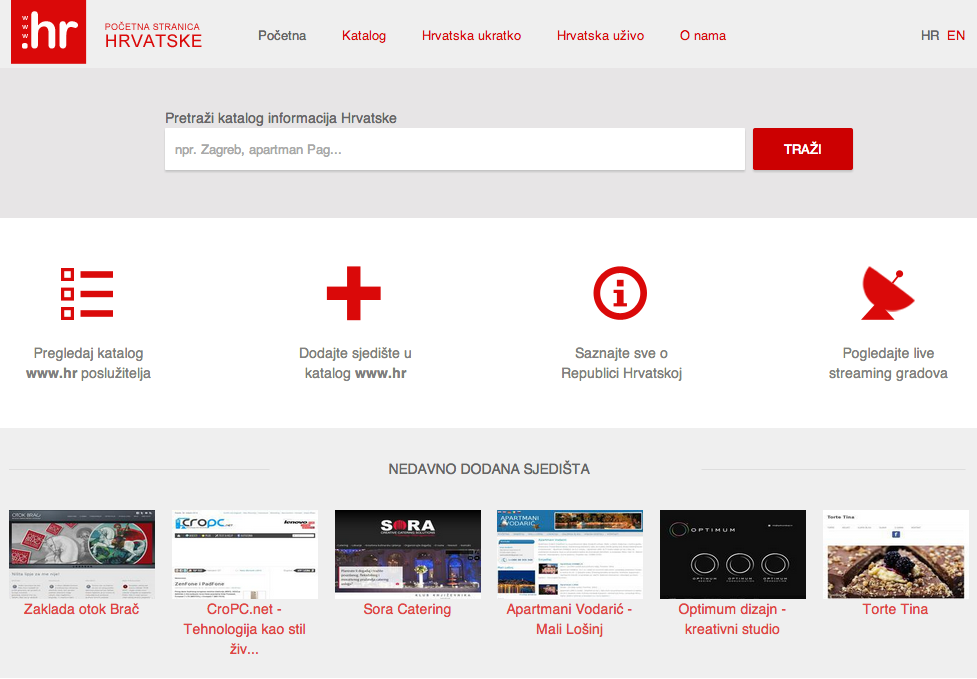Open the Početna menu item

click(x=282, y=36)
